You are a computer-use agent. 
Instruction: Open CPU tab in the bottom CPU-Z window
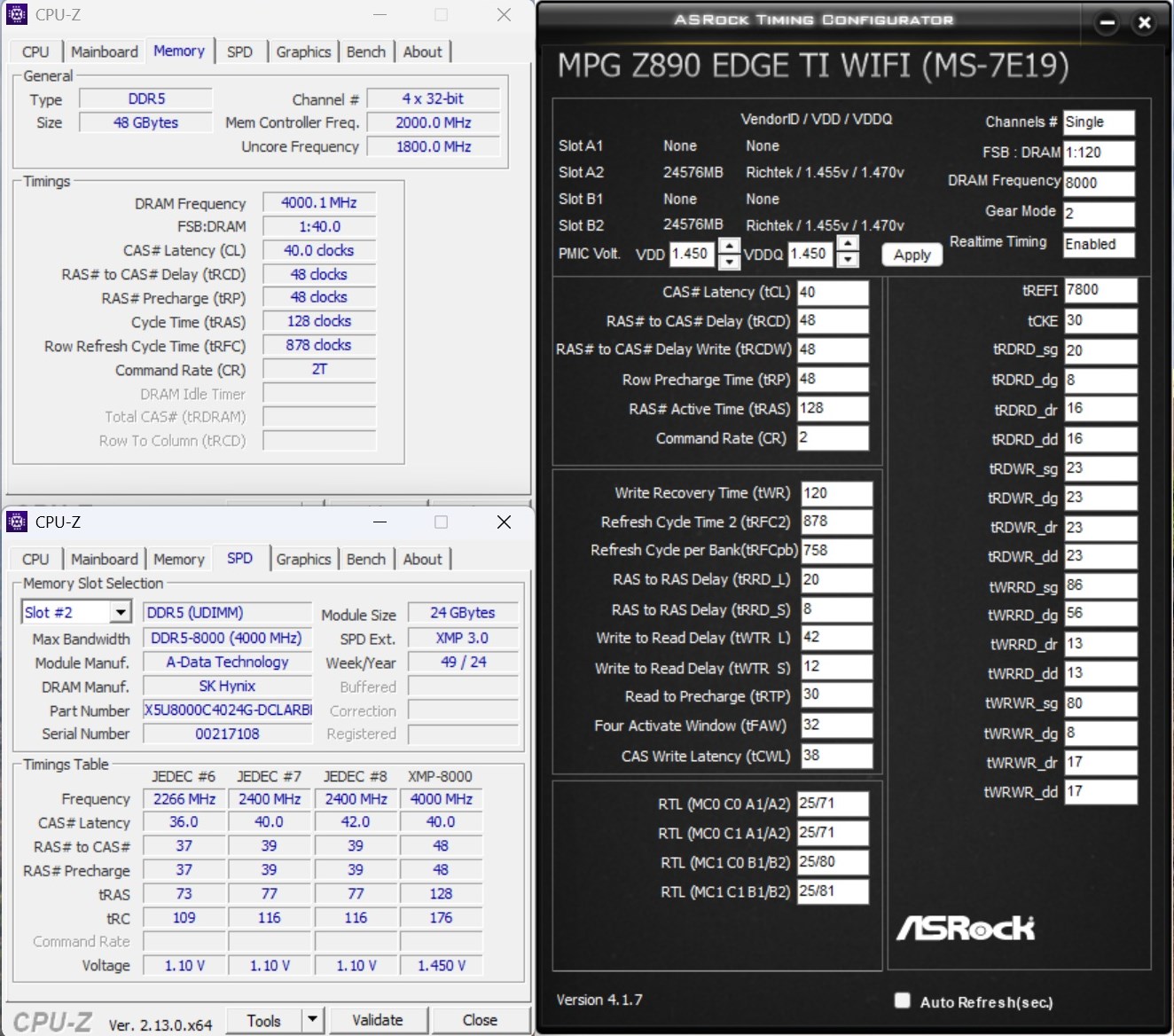(35, 559)
